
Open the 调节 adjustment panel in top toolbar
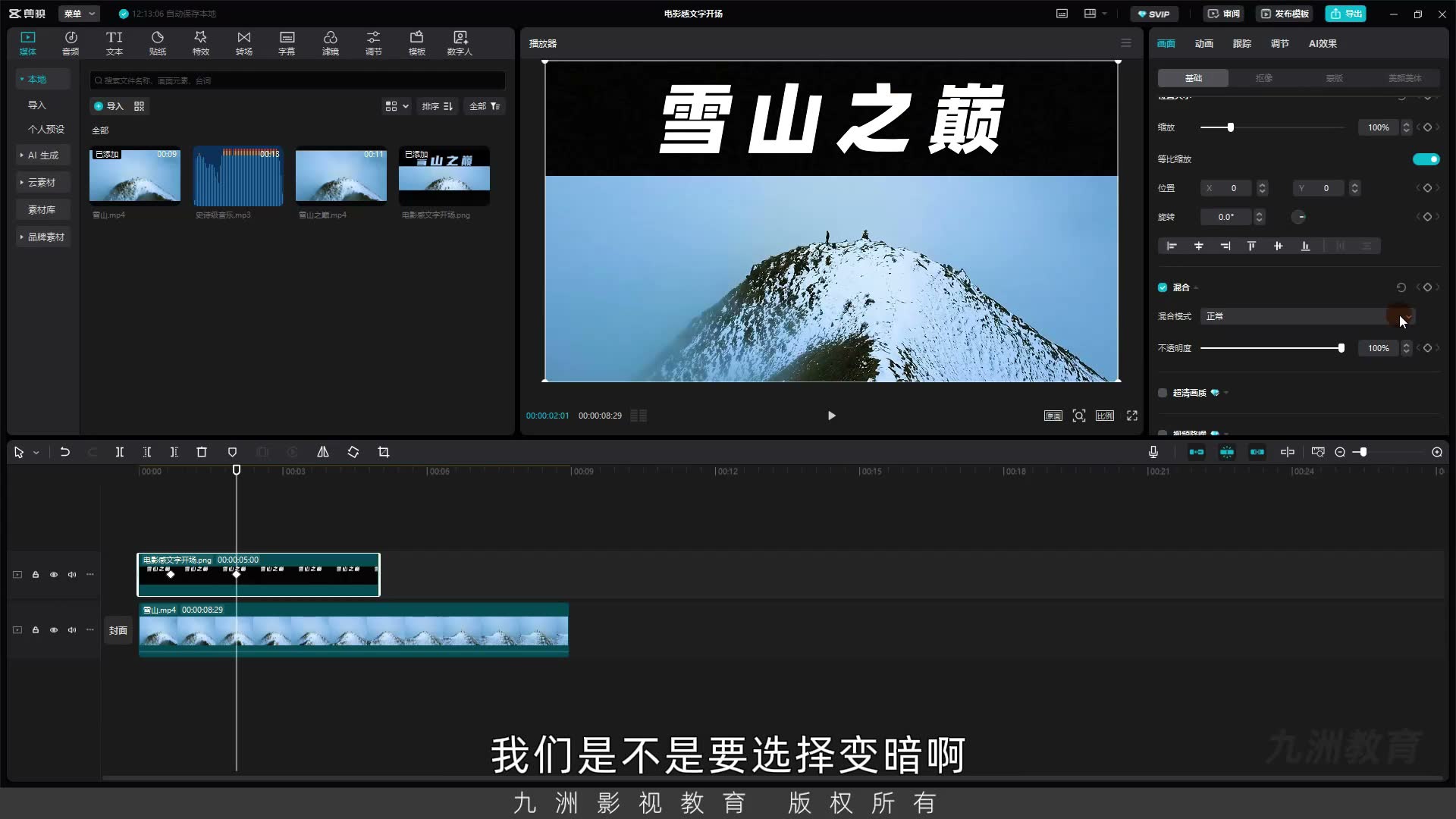[374, 43]
